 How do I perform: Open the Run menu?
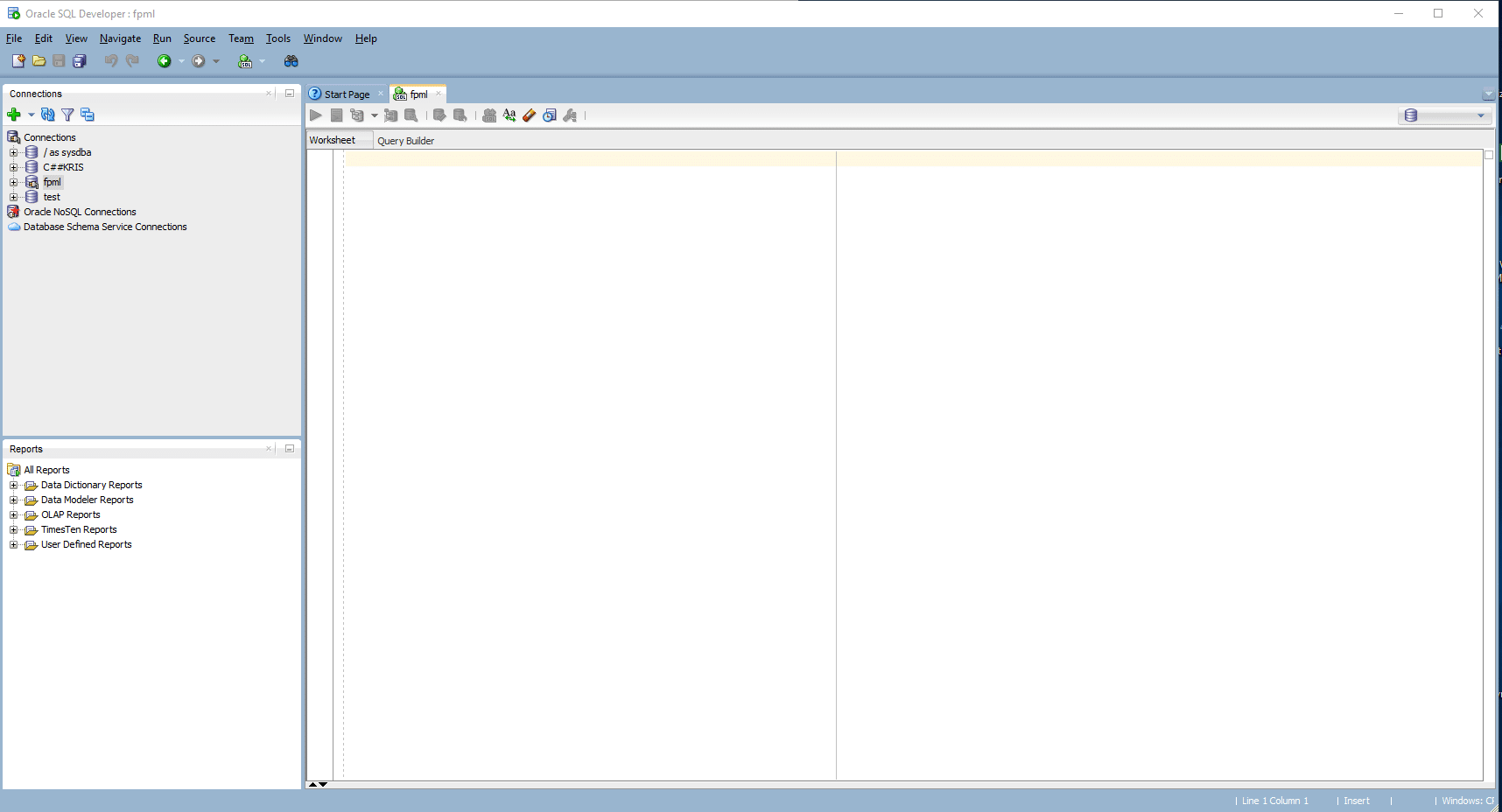[x=162, y=38]
